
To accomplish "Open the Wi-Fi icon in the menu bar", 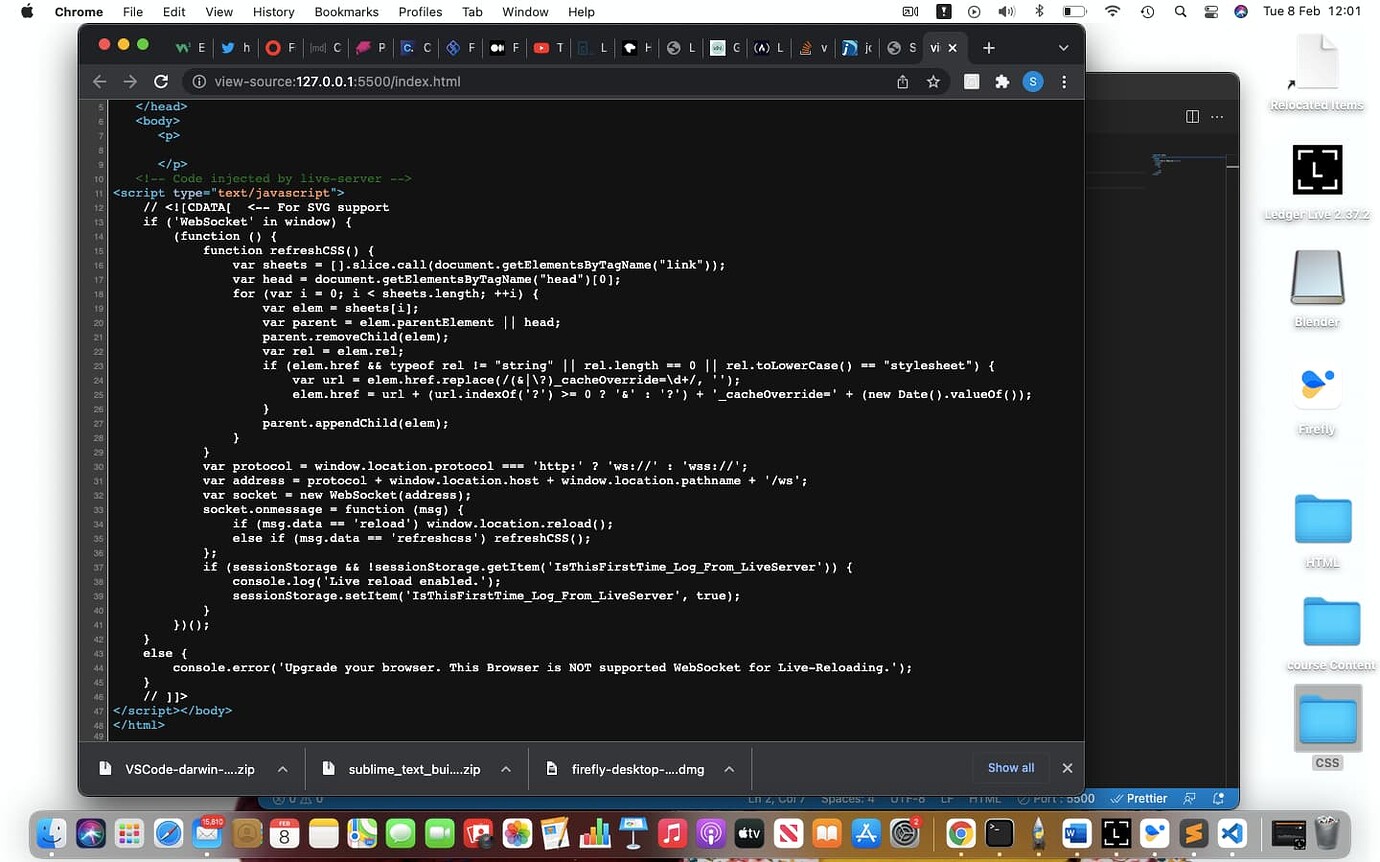I will coord(1112,12).
